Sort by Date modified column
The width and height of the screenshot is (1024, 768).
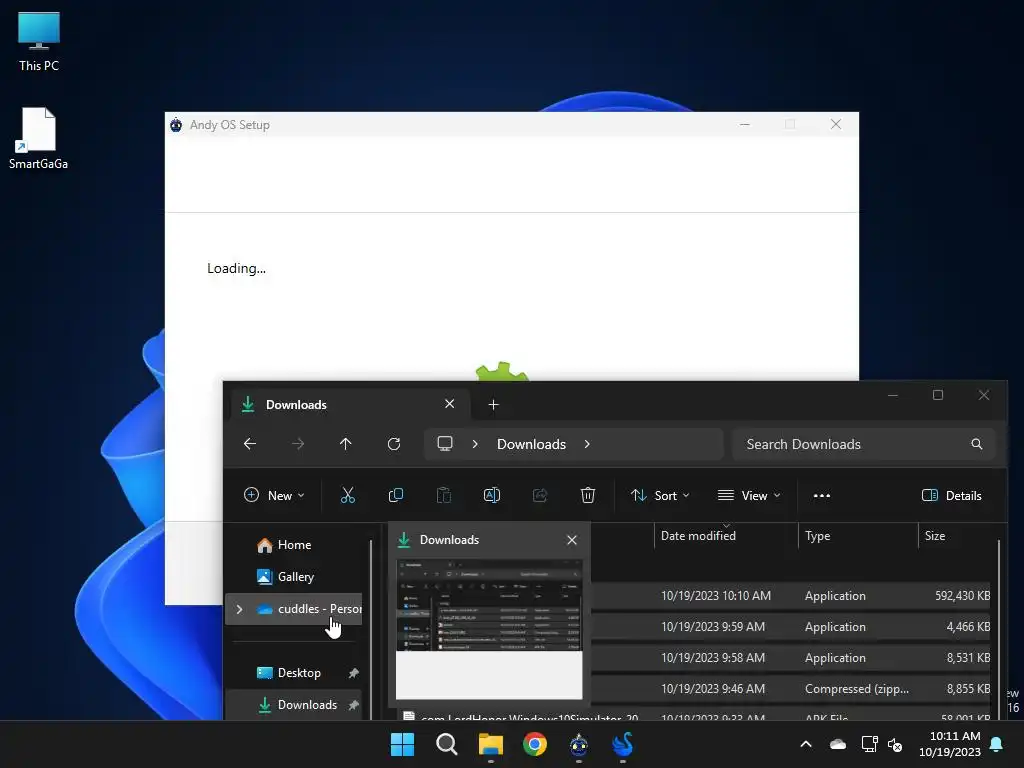(726, 536)
